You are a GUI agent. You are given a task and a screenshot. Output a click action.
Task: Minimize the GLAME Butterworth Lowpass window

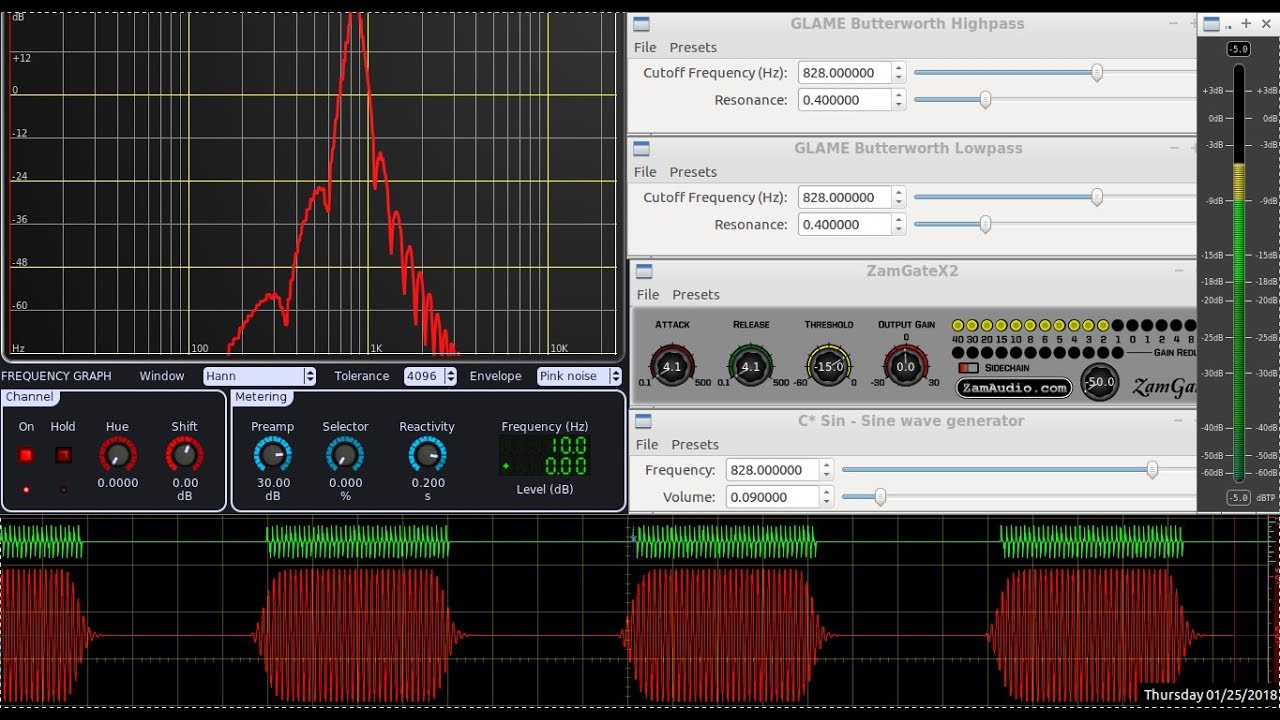pos(1175,148)
